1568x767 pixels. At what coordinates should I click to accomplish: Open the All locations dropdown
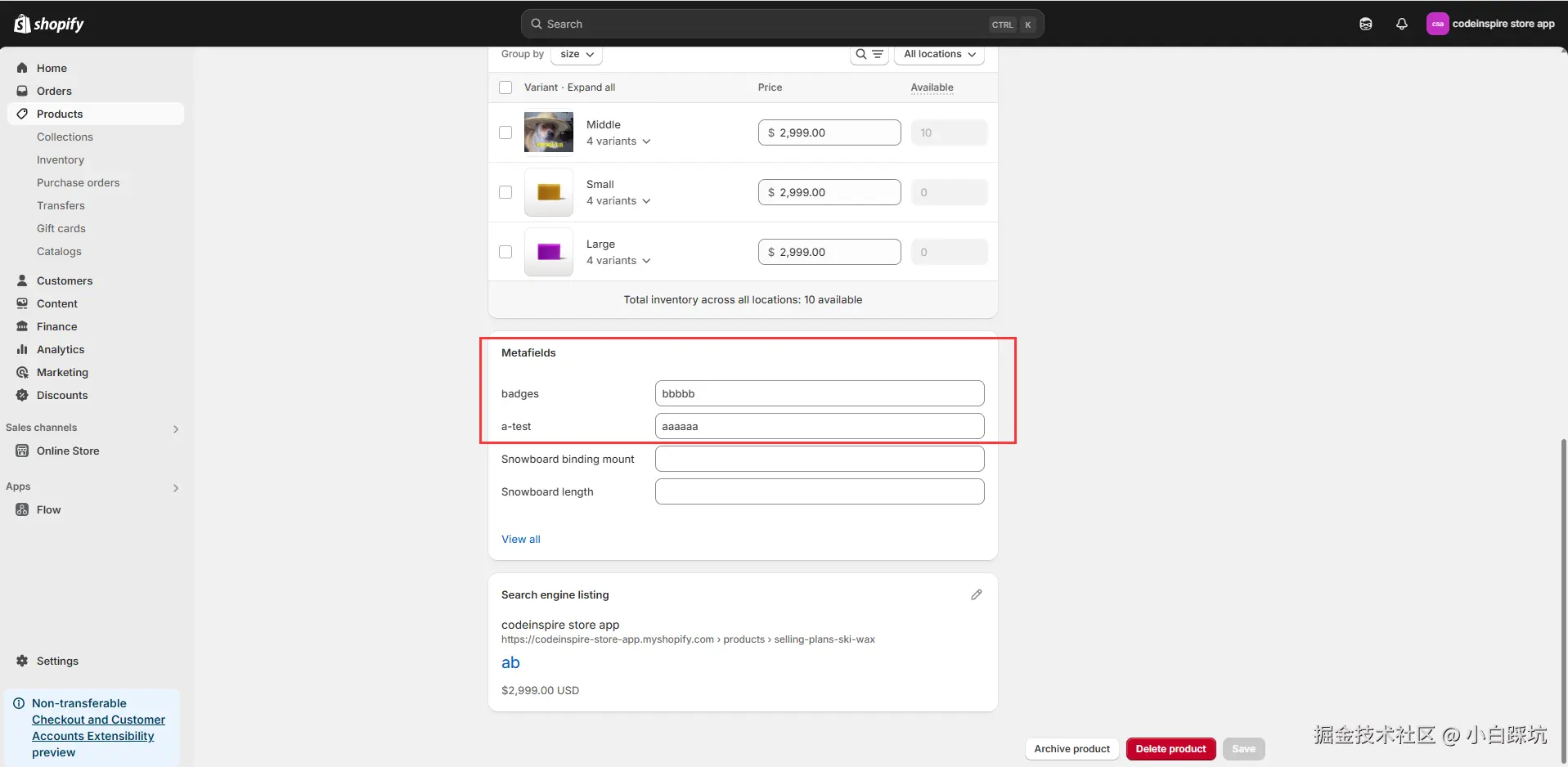[939, 54]
